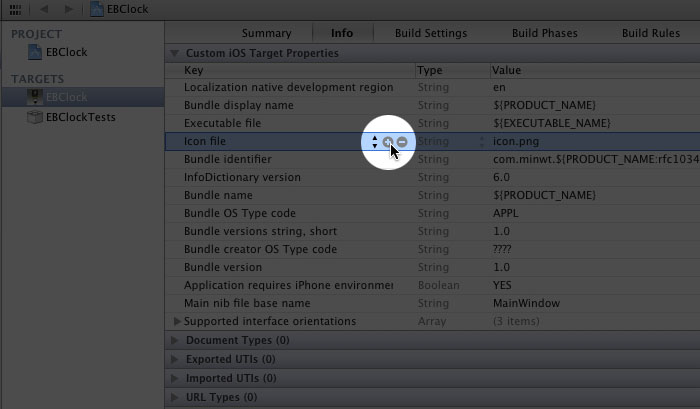Viewport: 700px width, 409px height.
Task: Select the EBClock target label
Action: 67,97
